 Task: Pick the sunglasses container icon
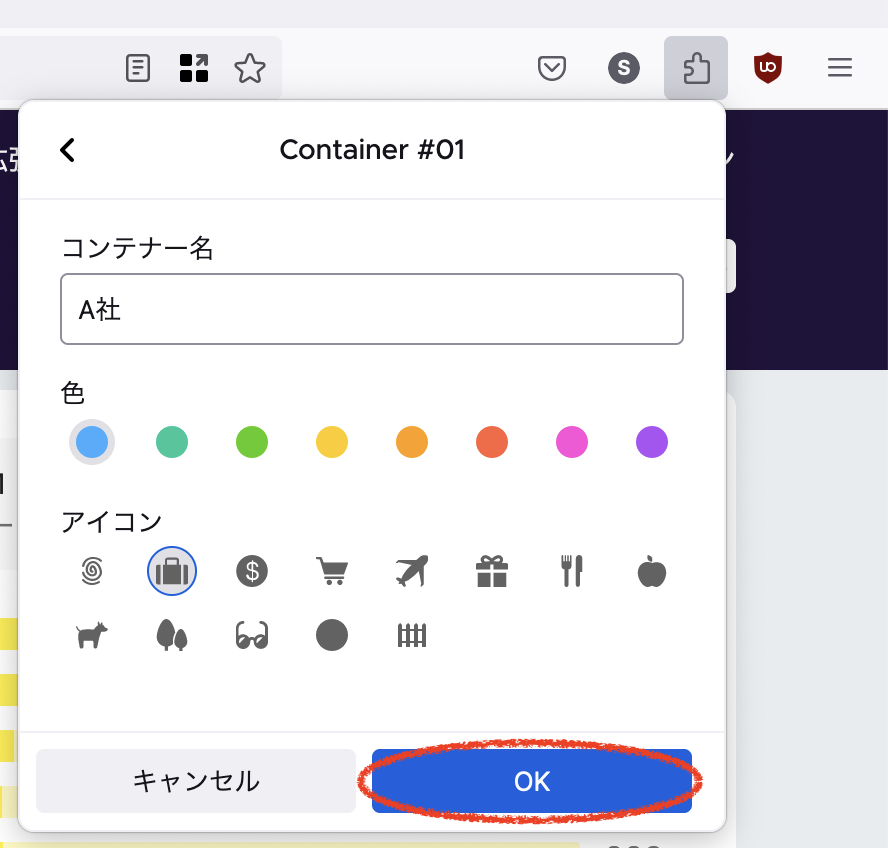point(252,635)
